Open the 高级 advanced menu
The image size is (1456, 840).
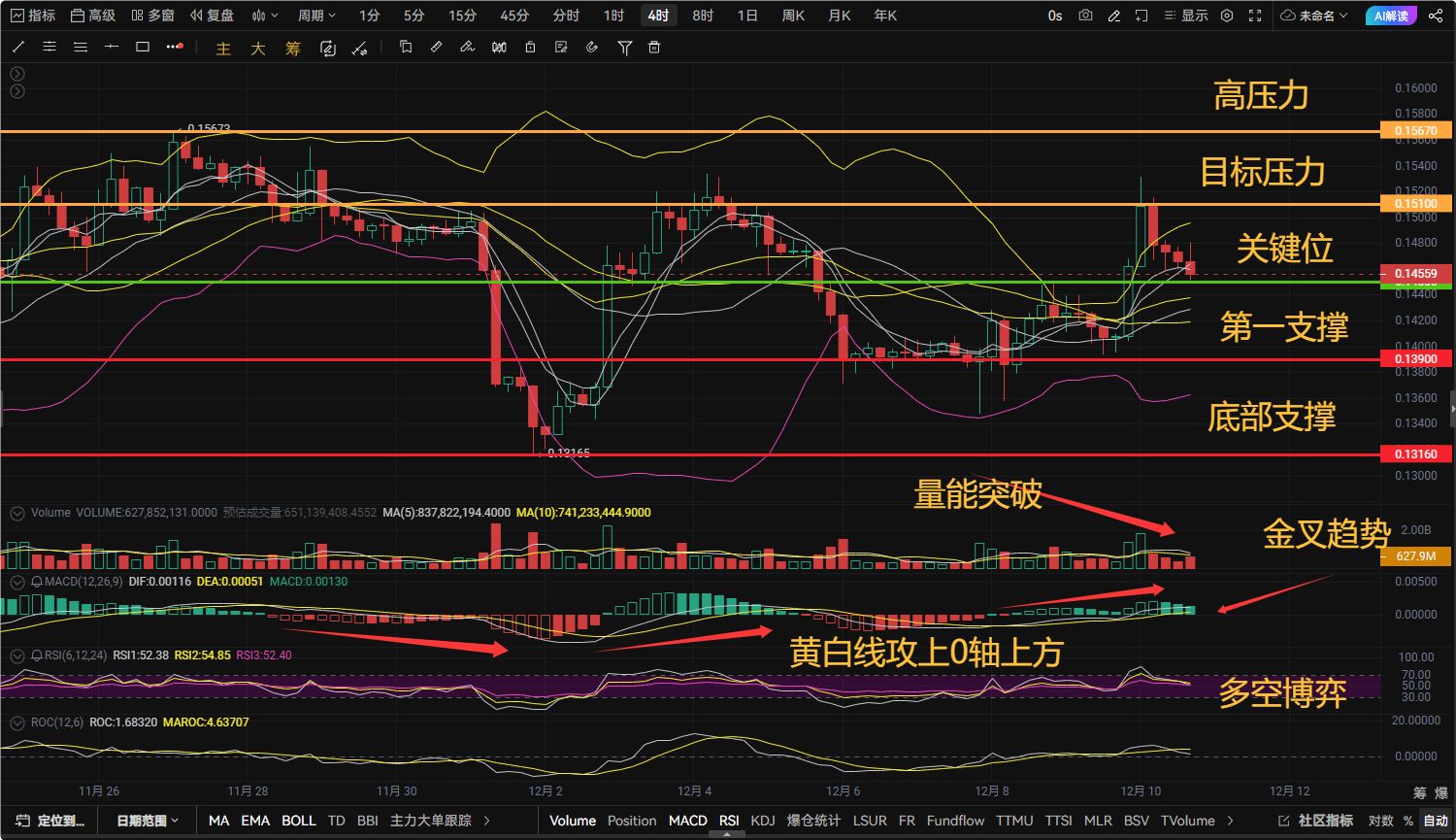[93, 16]
